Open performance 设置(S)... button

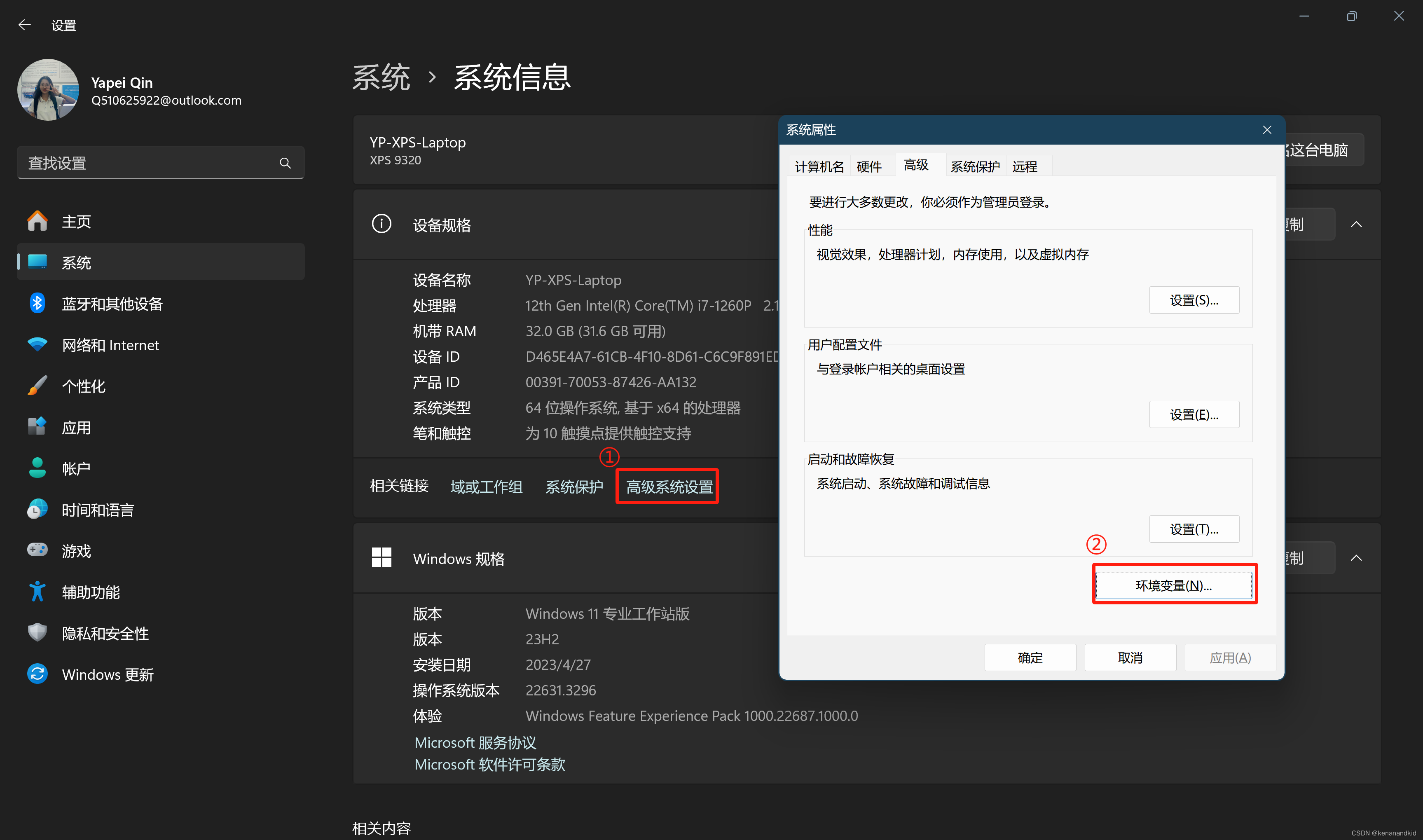point(1194,300)
